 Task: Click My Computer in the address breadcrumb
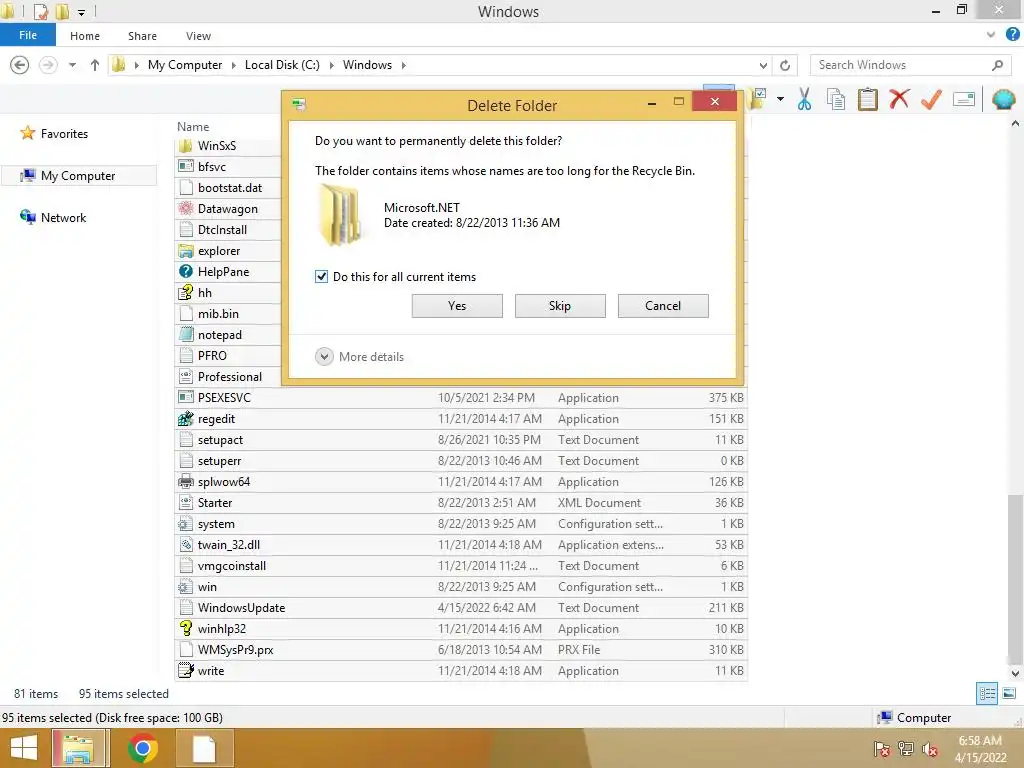click(185, 65)
